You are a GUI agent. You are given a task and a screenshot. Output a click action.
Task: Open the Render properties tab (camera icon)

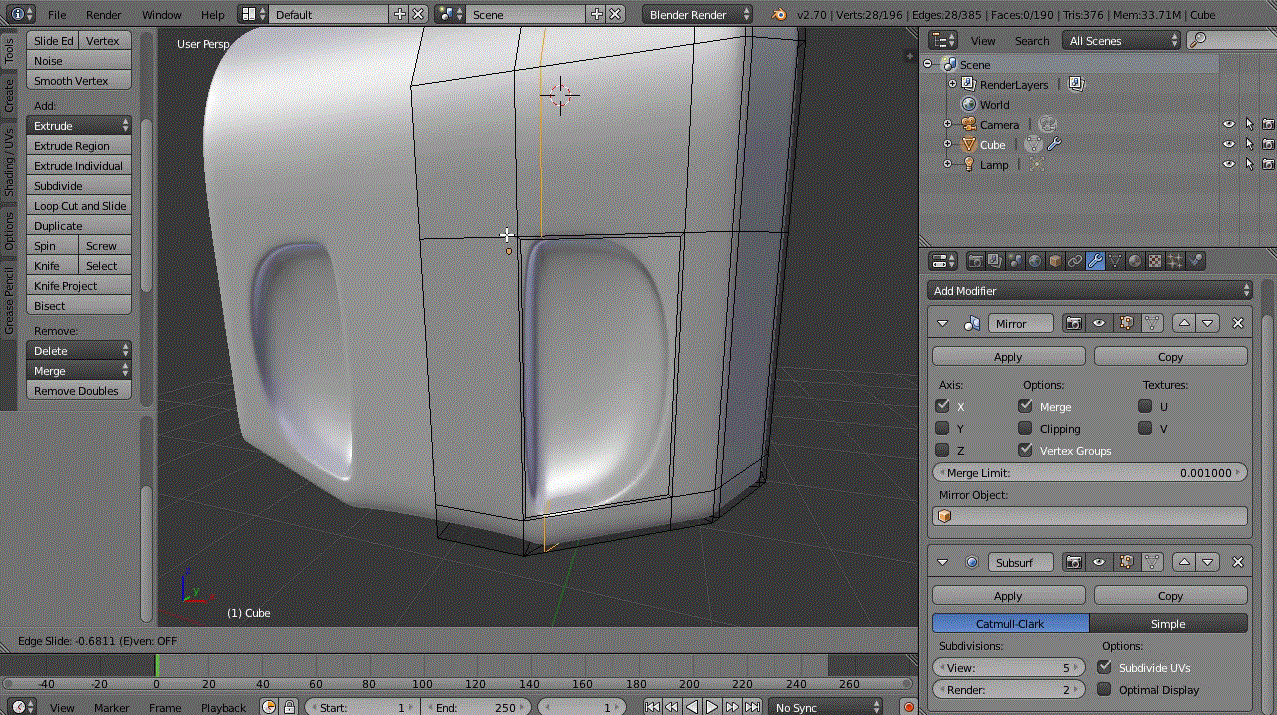(975, 261)
